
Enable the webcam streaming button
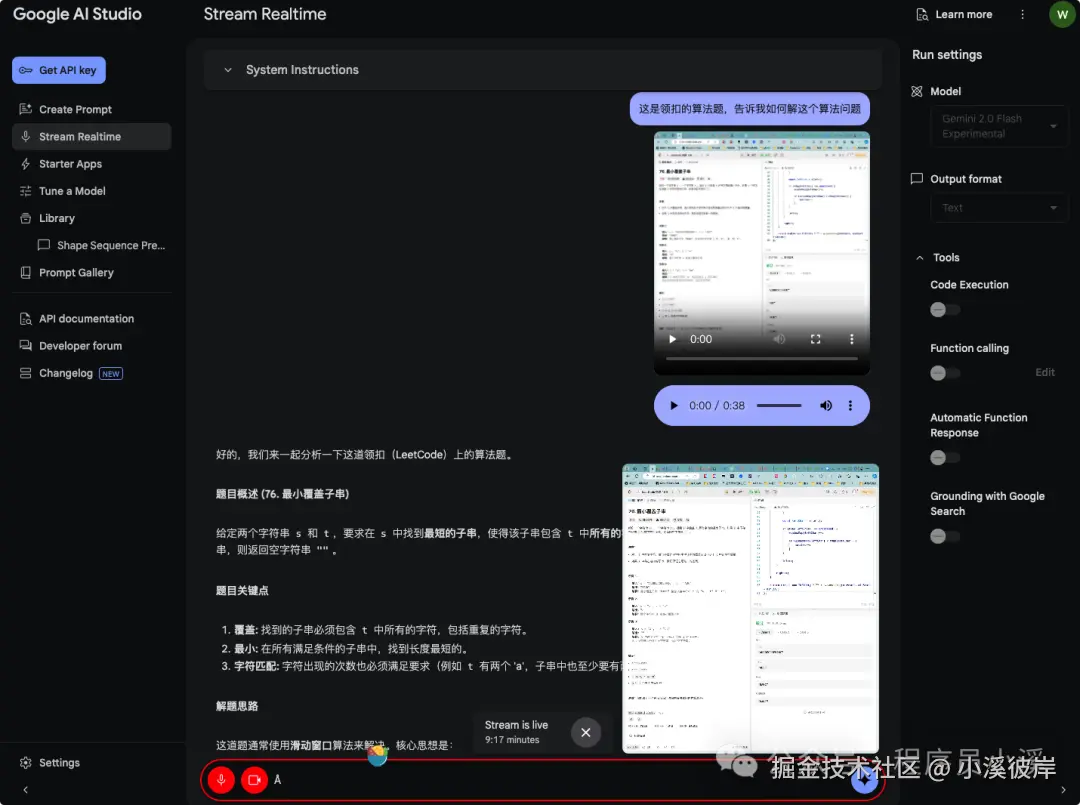tap(254, 779)
